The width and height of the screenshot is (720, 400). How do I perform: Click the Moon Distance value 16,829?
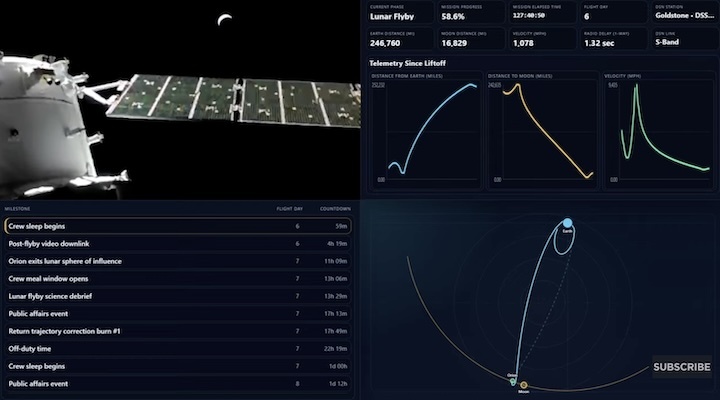click(454, 43)
